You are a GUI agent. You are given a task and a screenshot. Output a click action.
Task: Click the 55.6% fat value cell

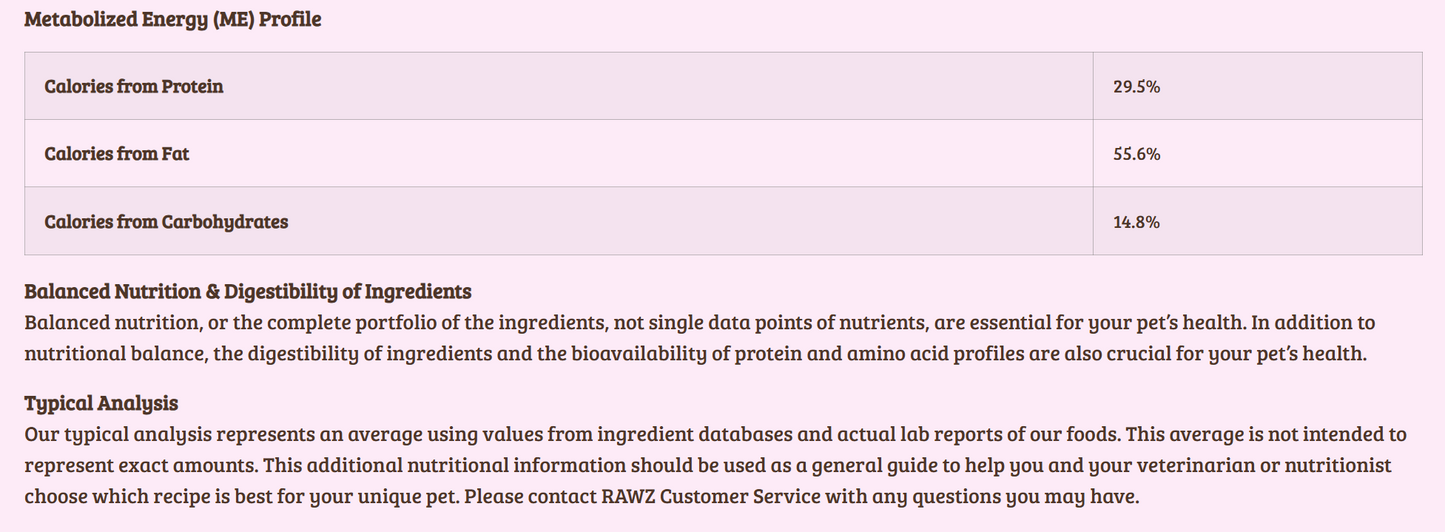(x=1136, y=154)
